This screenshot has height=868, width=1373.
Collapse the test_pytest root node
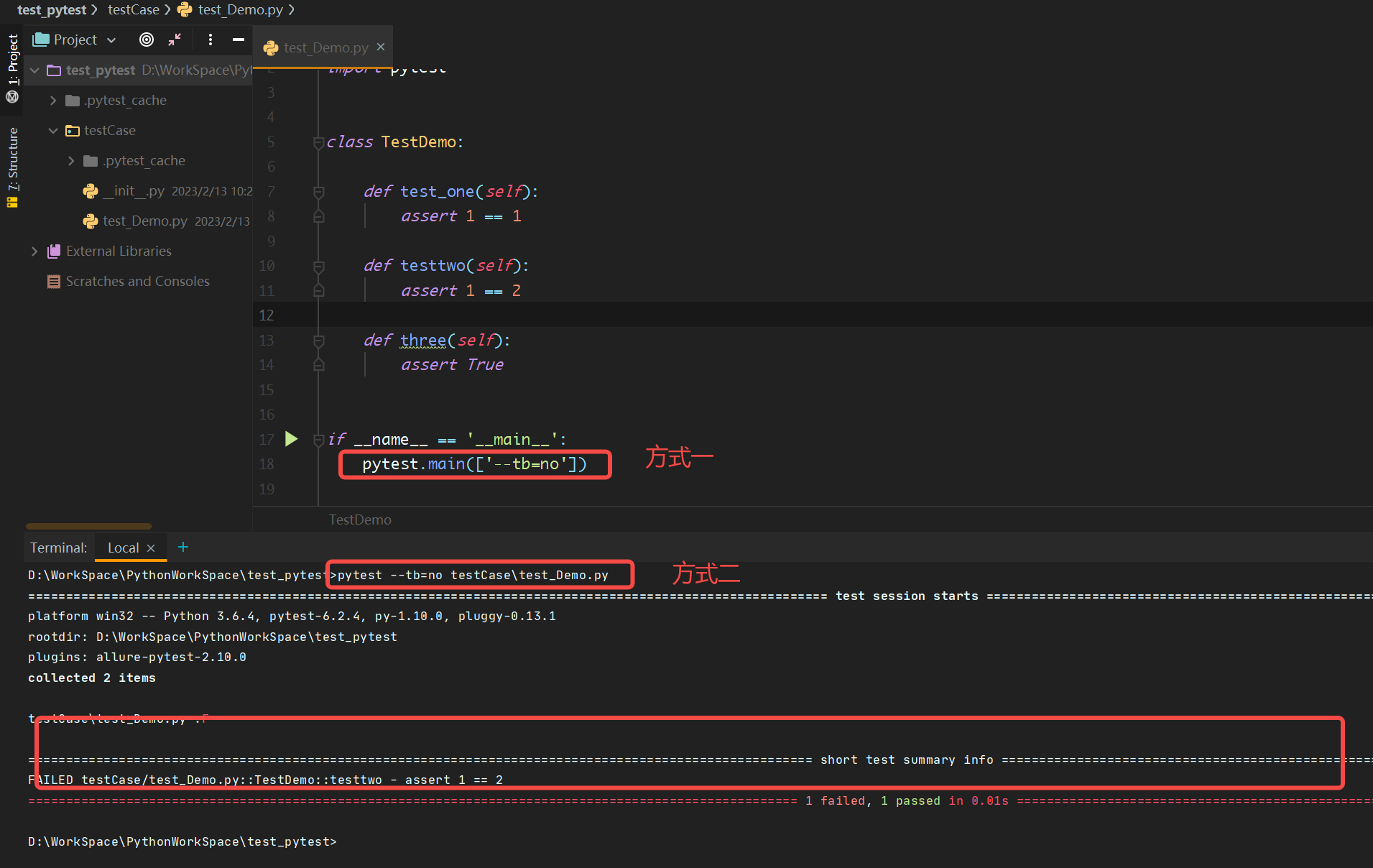34,70
